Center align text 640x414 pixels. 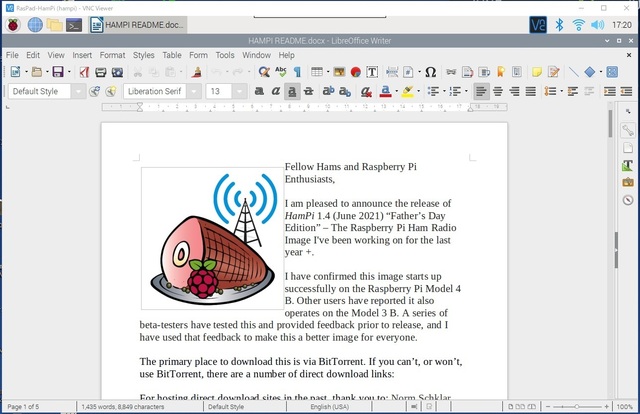(498, 91)
